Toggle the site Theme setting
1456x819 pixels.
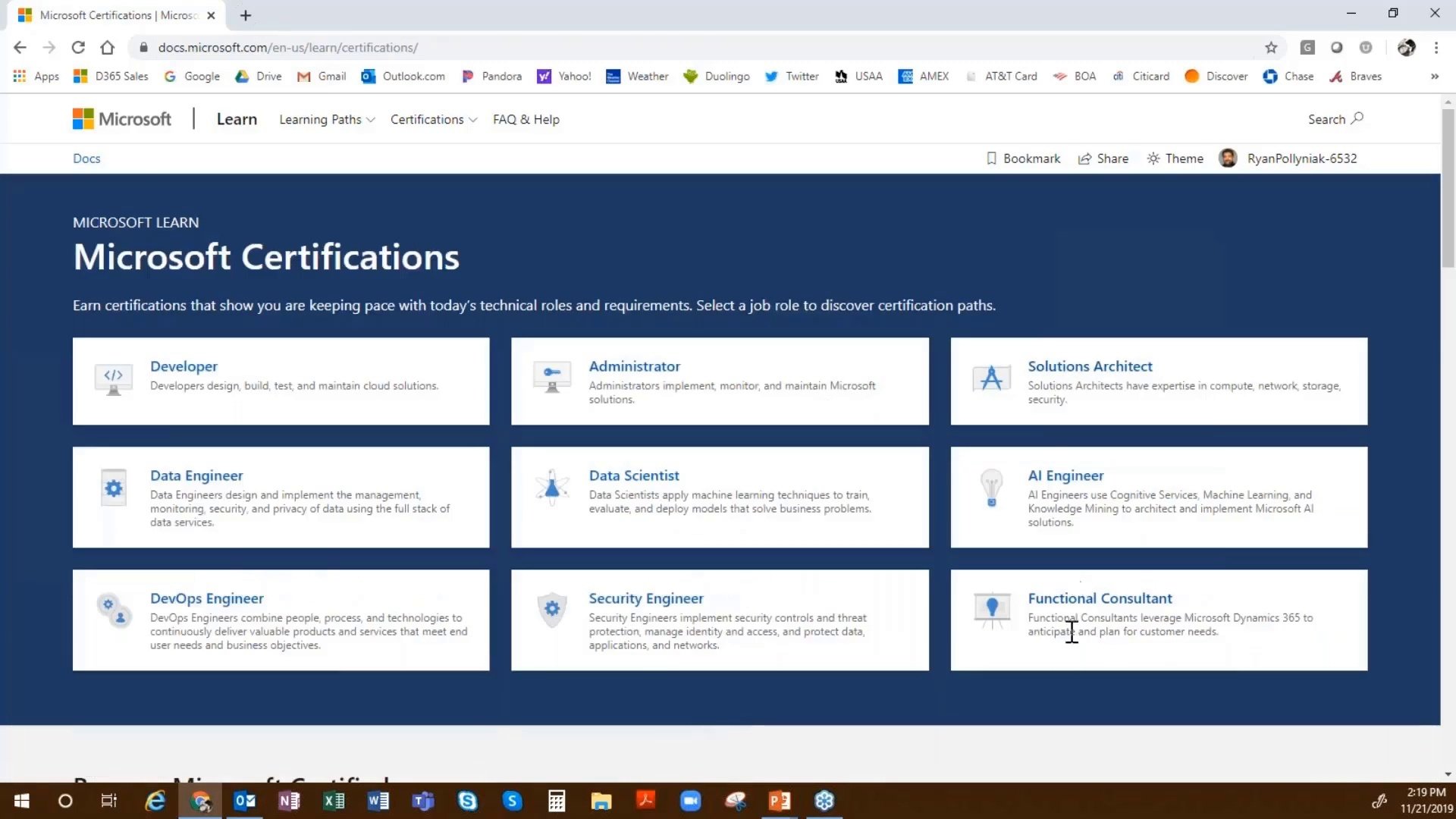(1175, 158)
